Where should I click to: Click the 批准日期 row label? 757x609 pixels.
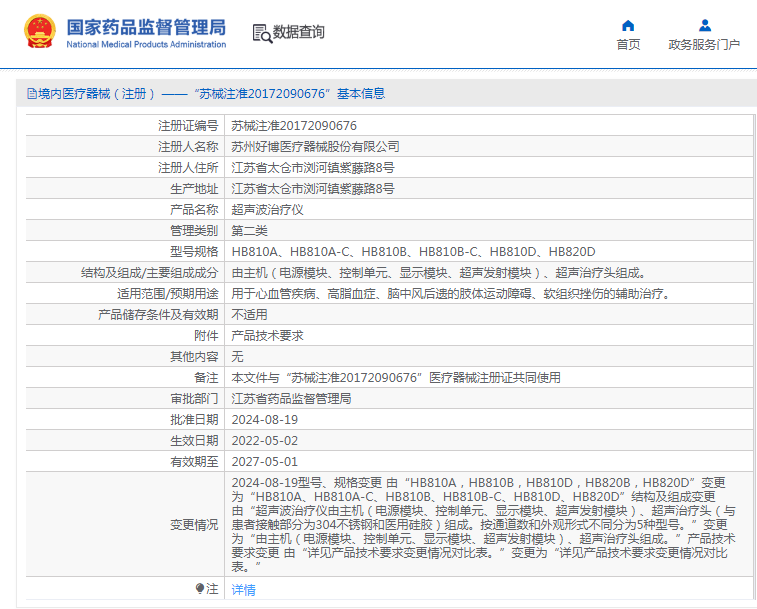(x=194, y=420)
